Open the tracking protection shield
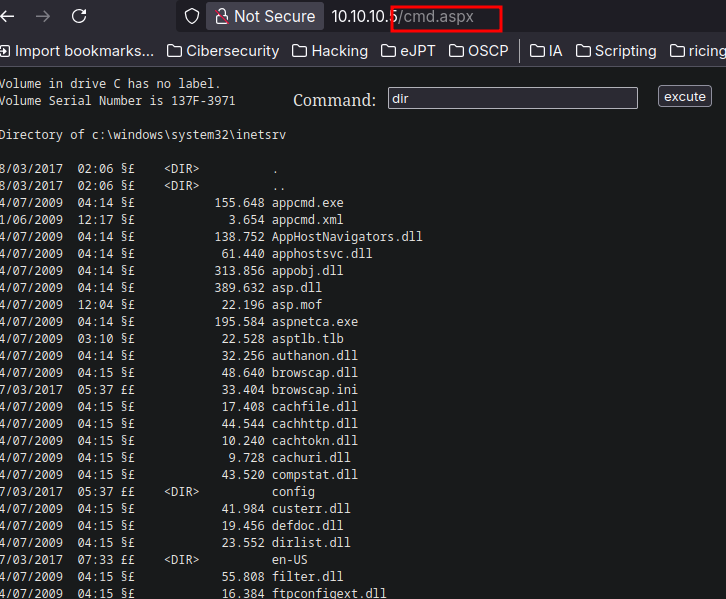 tap(192, 17)
